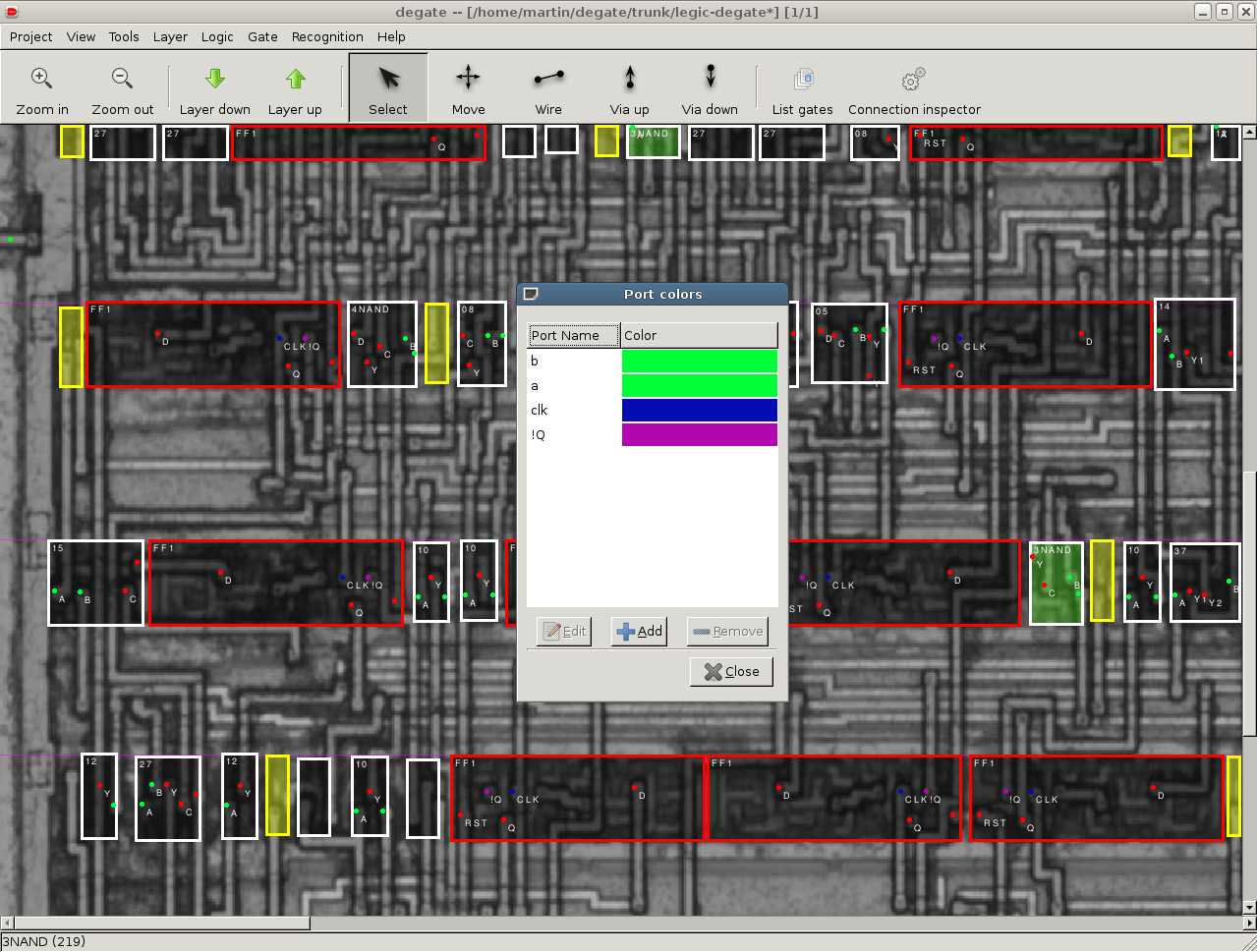
Task: Open the Connection inspector
Action: (914, 79)
